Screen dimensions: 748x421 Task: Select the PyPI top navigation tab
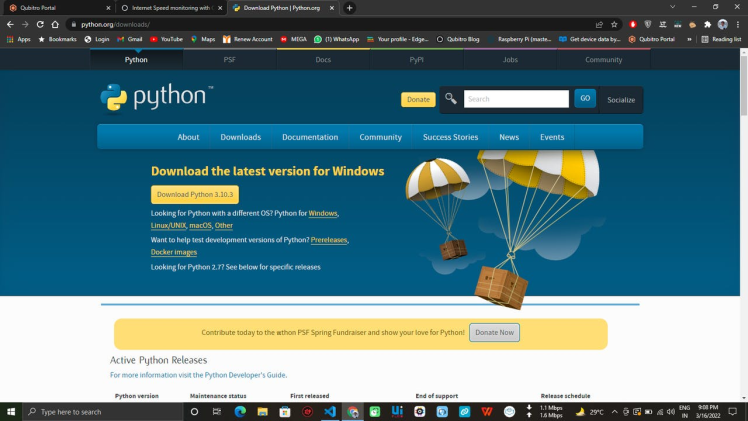pyautogui.click(x=416, y=60)
